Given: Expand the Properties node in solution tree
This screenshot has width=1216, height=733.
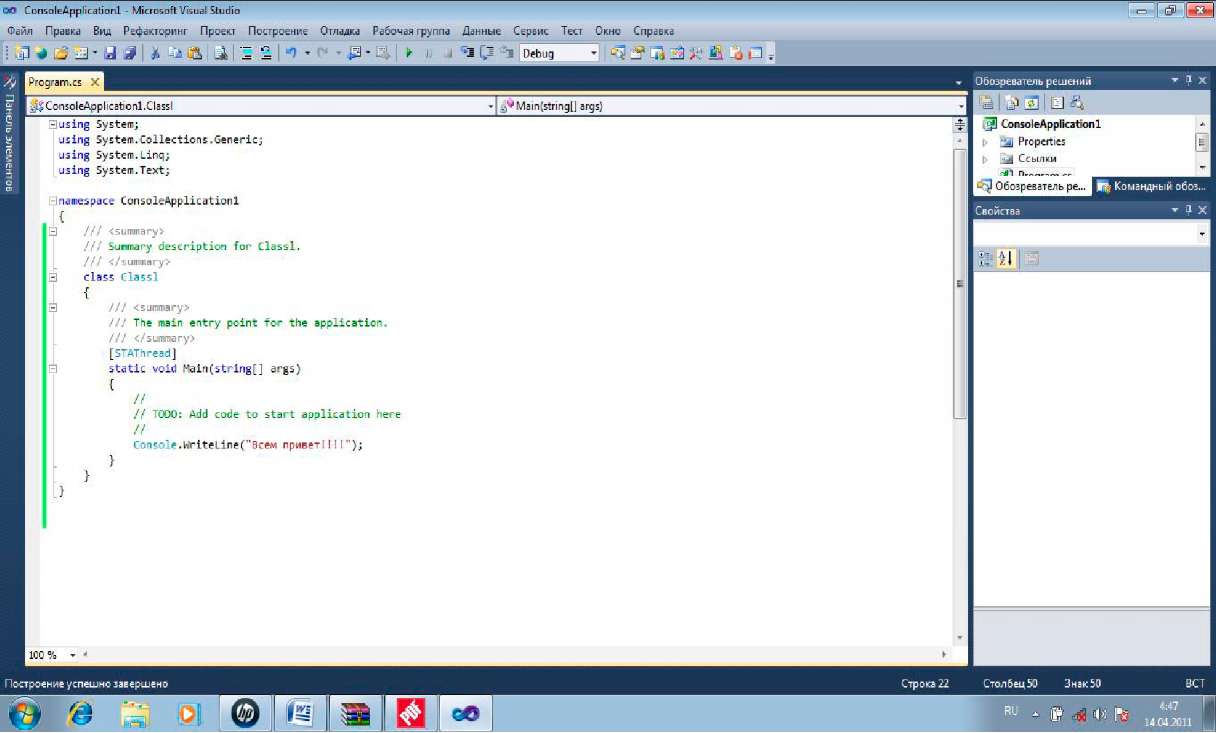Looking at the screenshot, I should click(986, 142).
